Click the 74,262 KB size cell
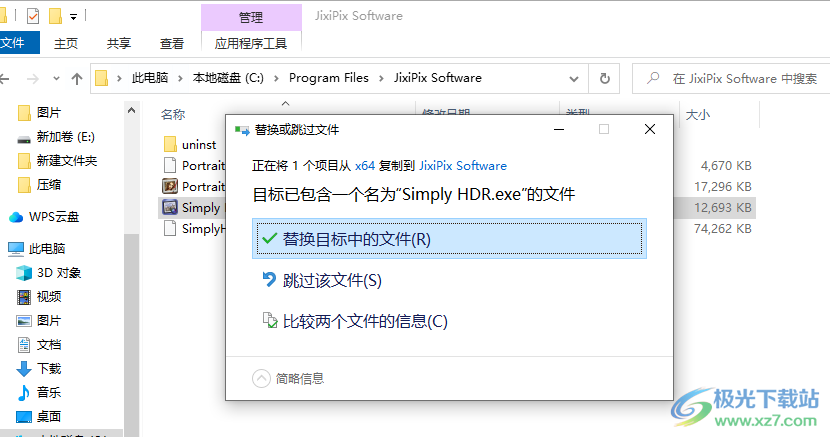 [723, 229]
